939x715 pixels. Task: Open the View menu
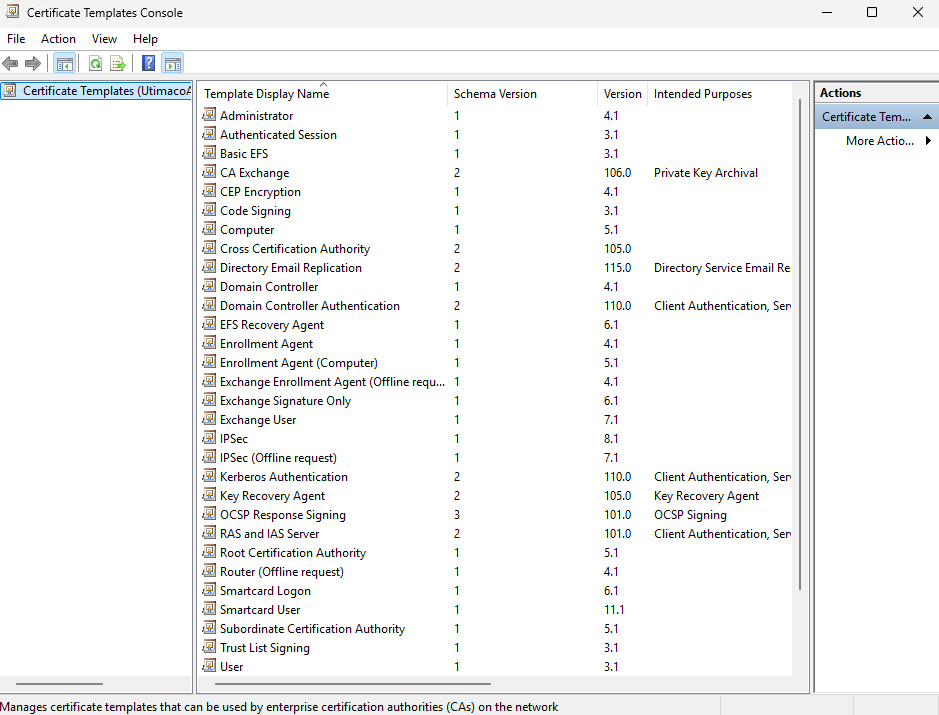coord(104,39)
